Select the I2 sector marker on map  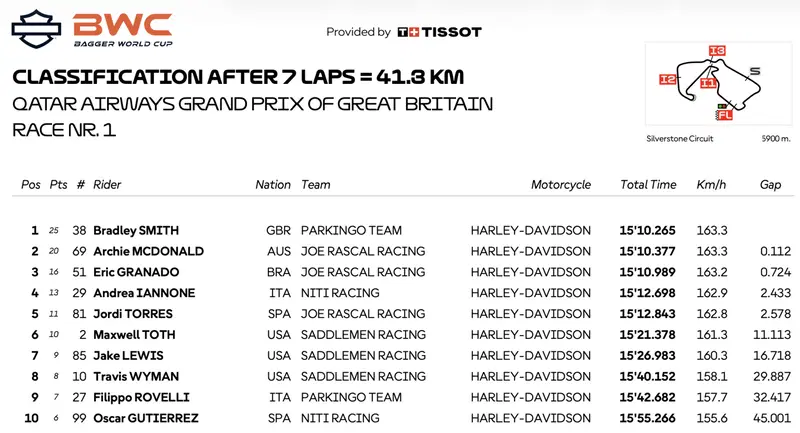coord(667,79)
